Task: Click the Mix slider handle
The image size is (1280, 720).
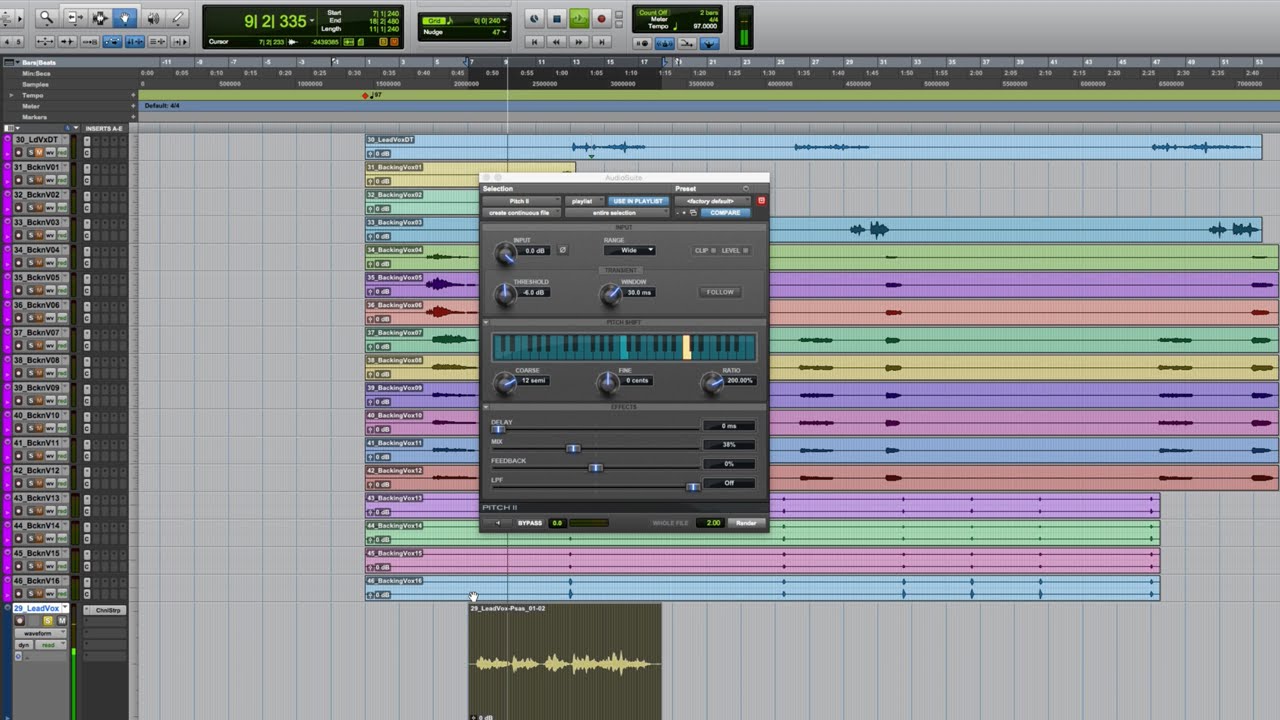Action: pyautogui.click(x=573, y=448)
